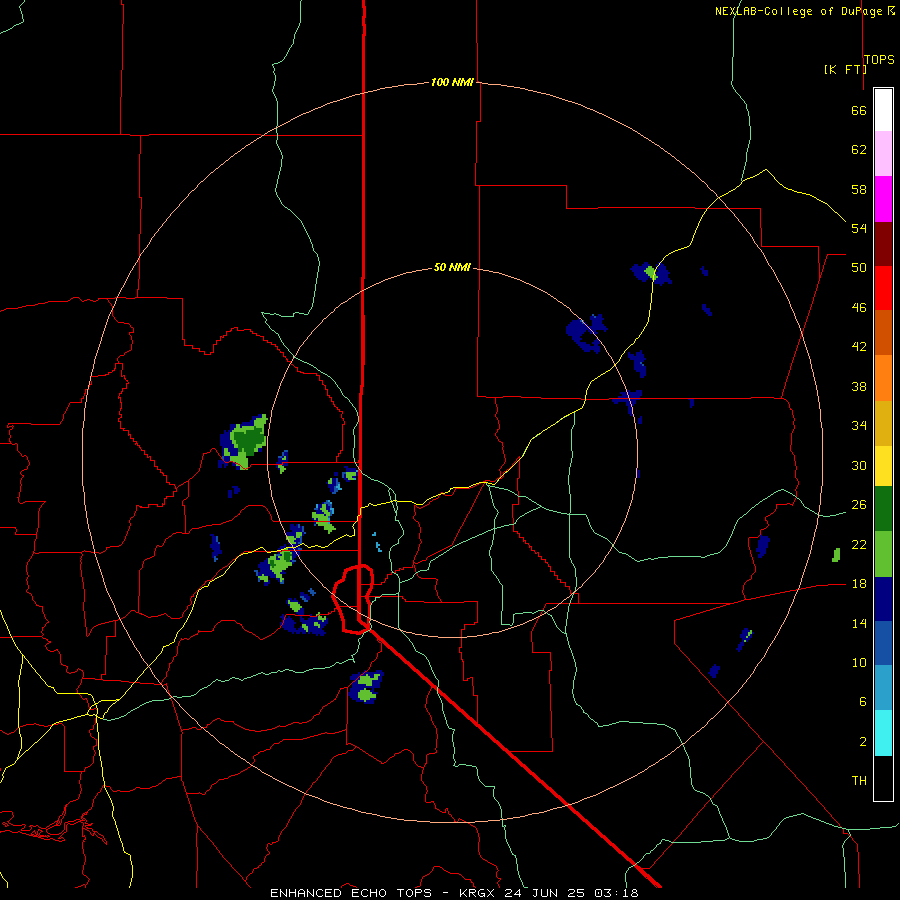900x900 pixels.
Task: Click the TH threshold label
Action: (859, 781)
